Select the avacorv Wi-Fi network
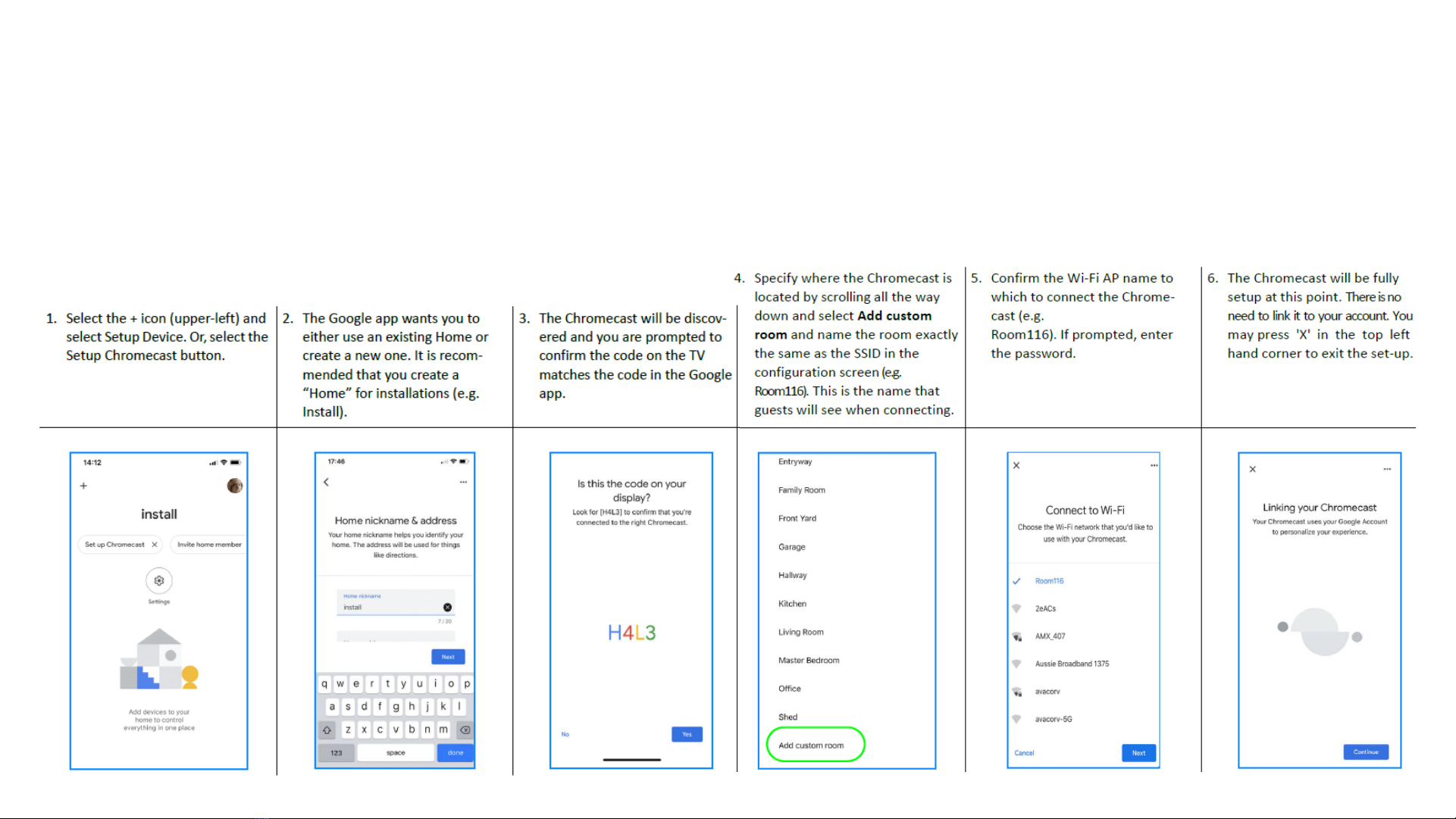 click(1048, 692)
